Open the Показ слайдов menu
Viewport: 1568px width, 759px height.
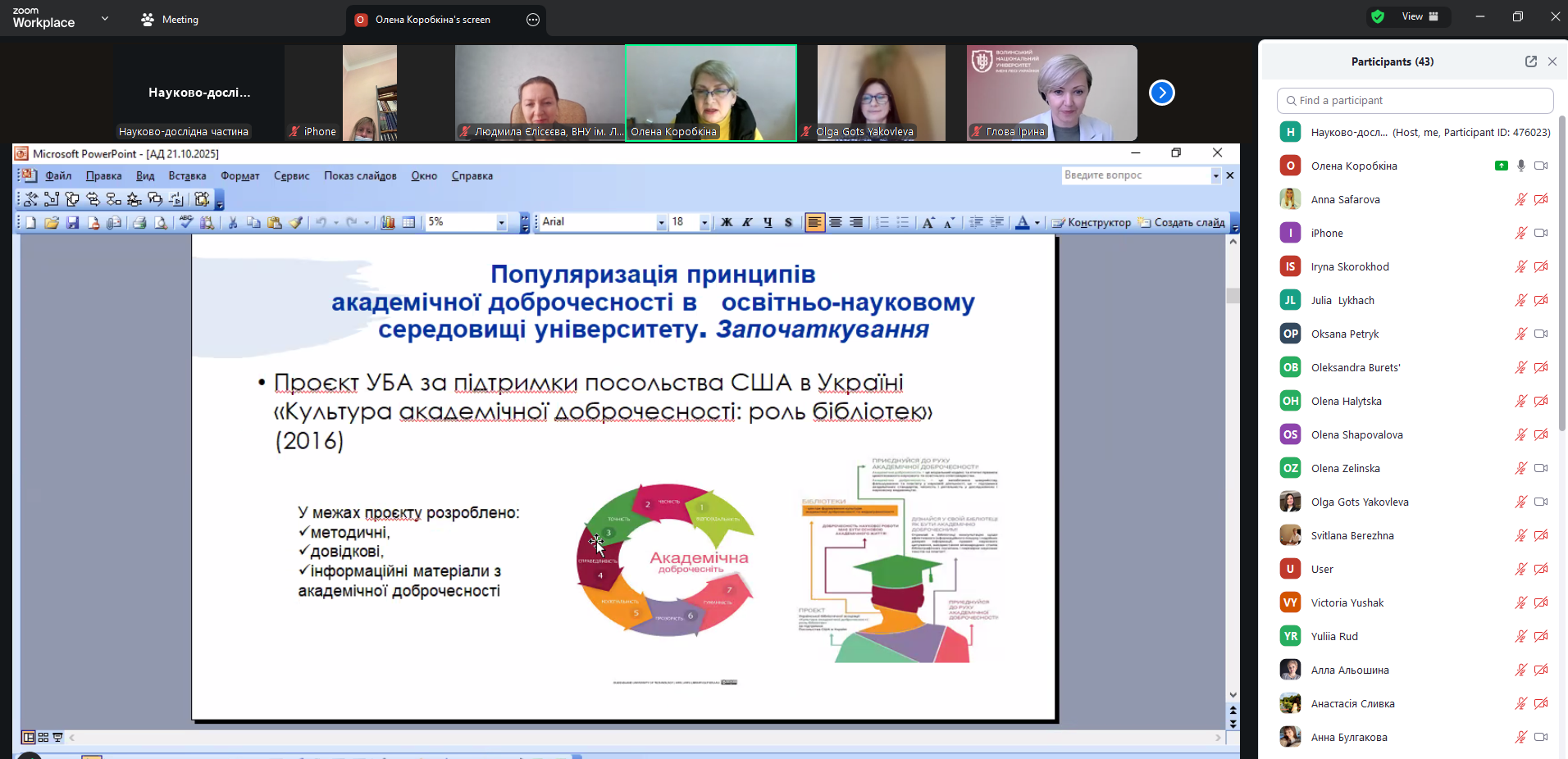360,175
